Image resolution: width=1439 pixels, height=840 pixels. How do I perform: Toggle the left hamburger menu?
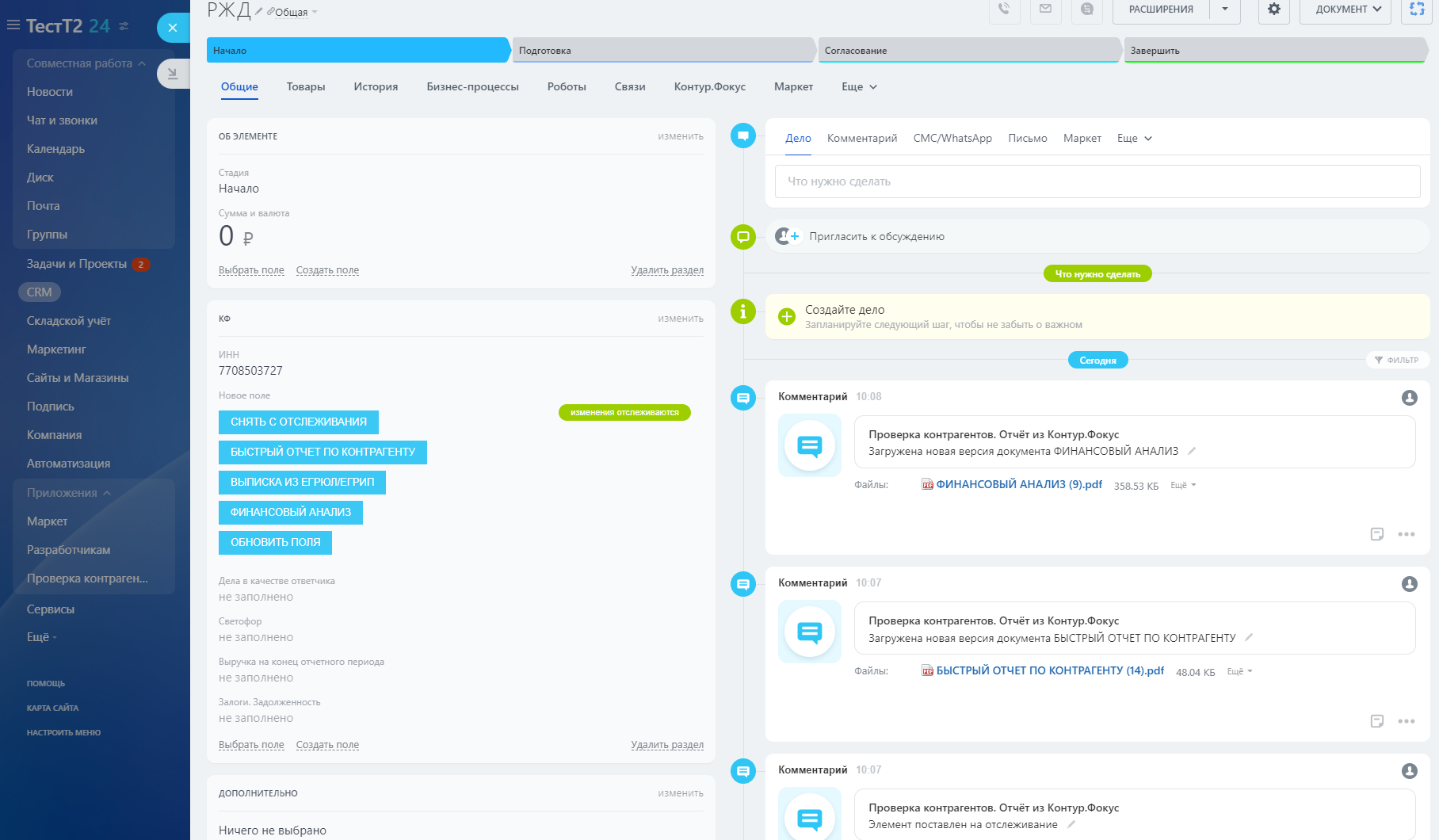tap(13, 25)
